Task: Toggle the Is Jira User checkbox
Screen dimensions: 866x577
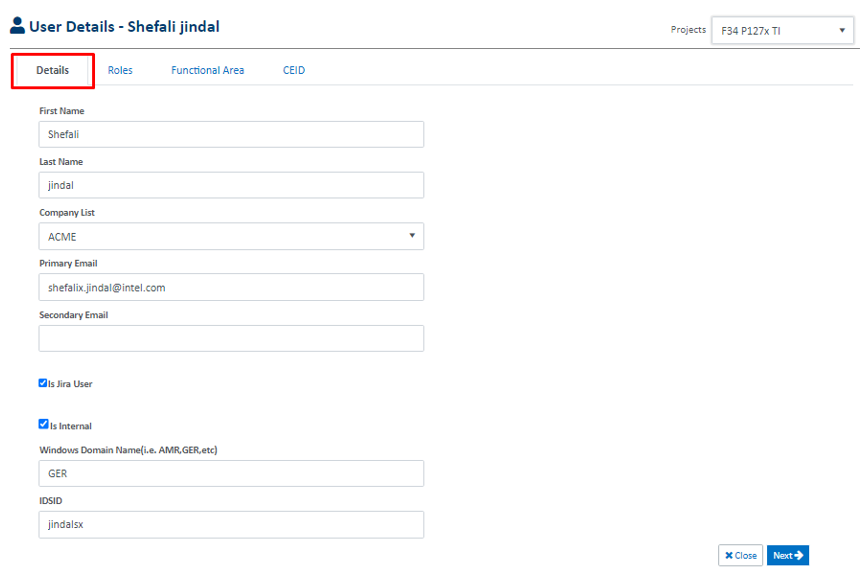Action: [43, 382]
